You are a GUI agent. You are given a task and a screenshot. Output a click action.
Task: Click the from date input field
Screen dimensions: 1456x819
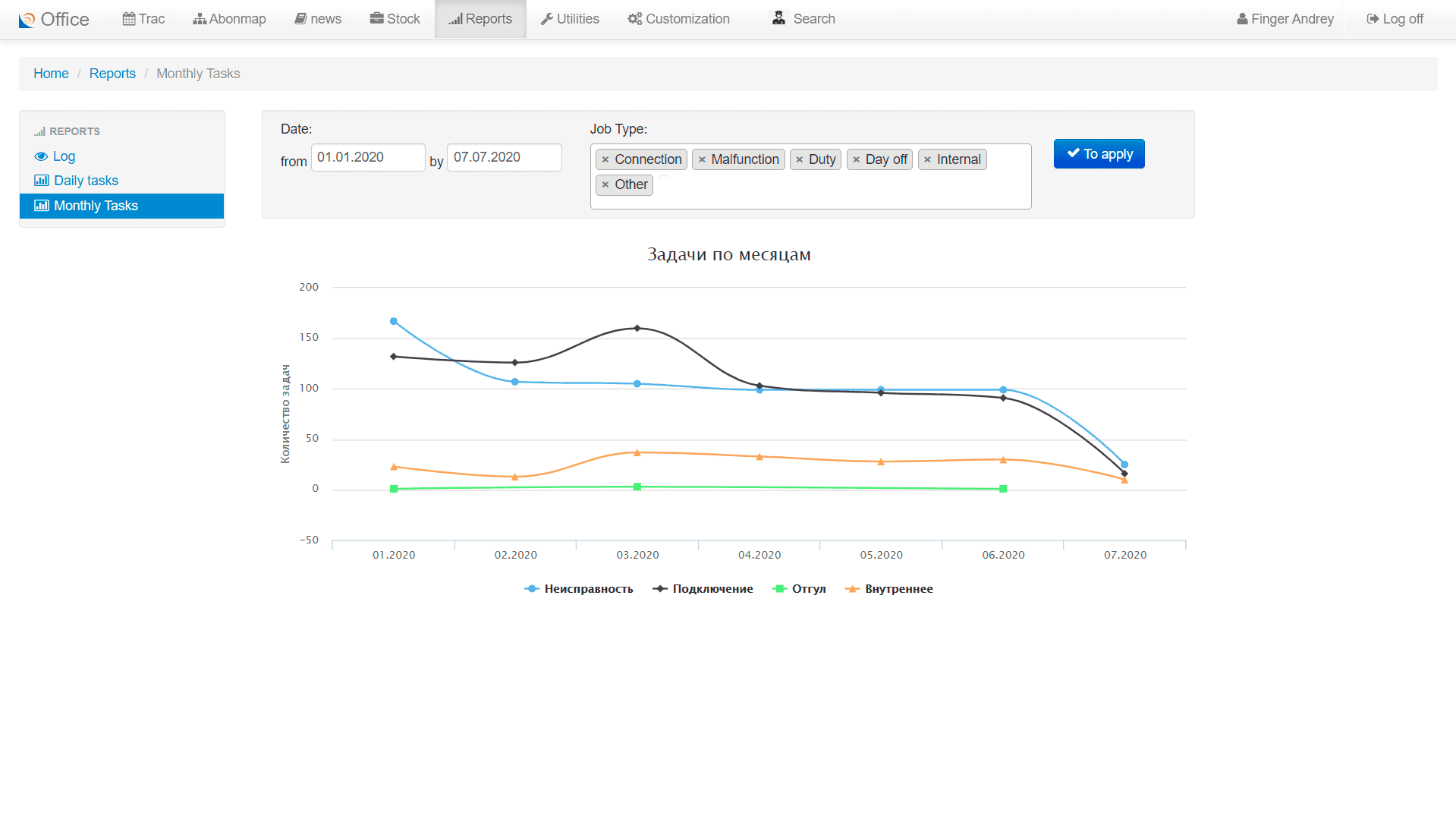click(368, 157)
